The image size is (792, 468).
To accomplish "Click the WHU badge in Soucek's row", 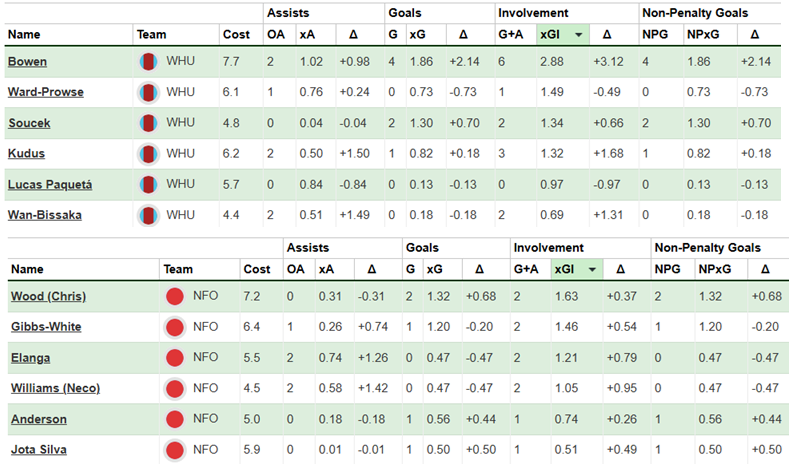I will 149,124.
